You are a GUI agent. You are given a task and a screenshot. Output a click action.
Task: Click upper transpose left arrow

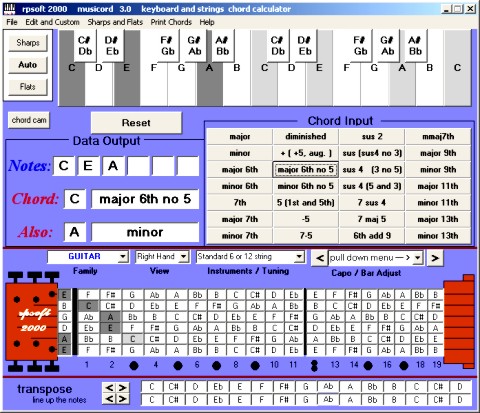tap(109, 388)
